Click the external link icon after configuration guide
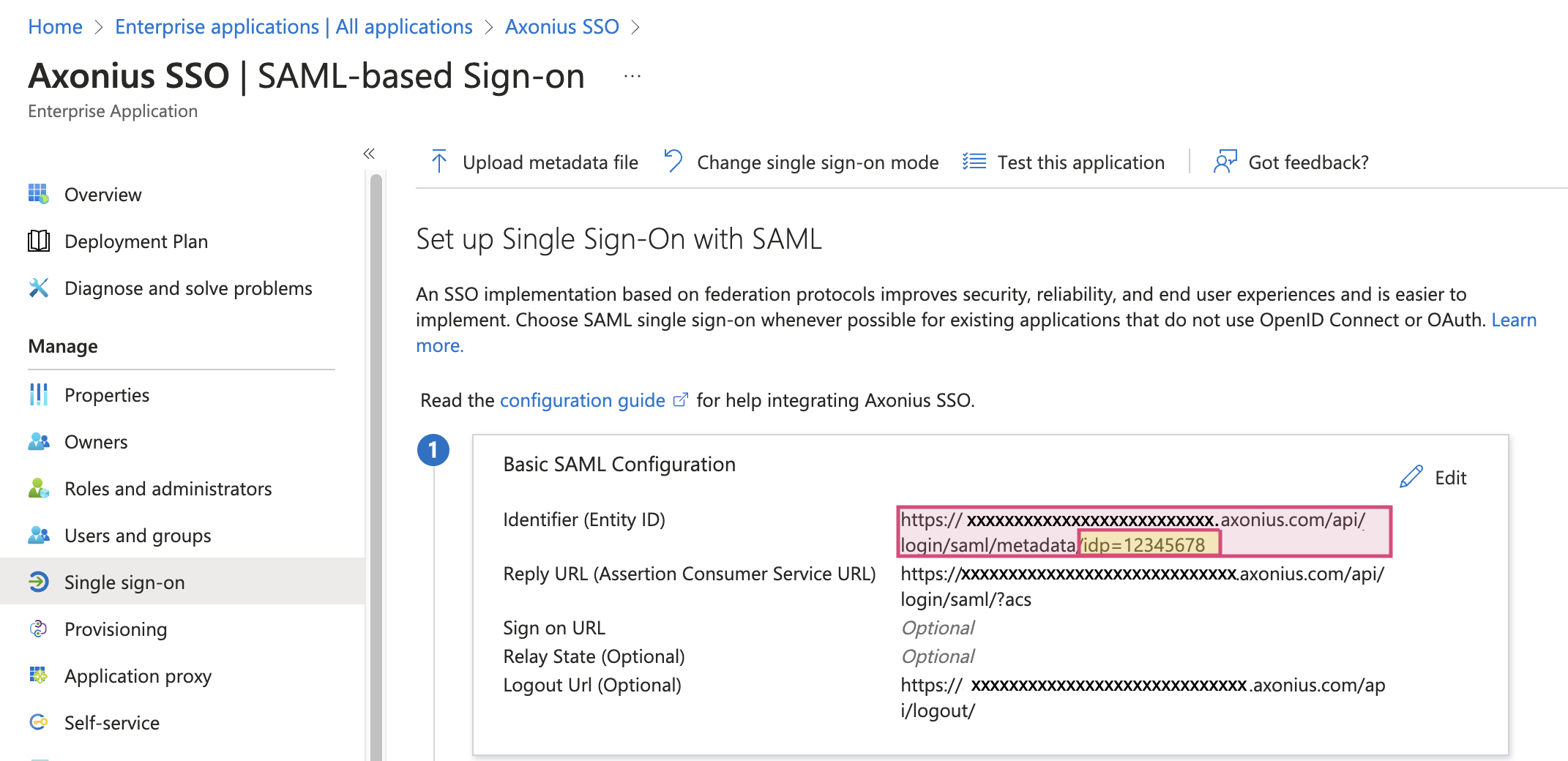The width and height of the screenshot is (1568, 761). tap(680, 400)
